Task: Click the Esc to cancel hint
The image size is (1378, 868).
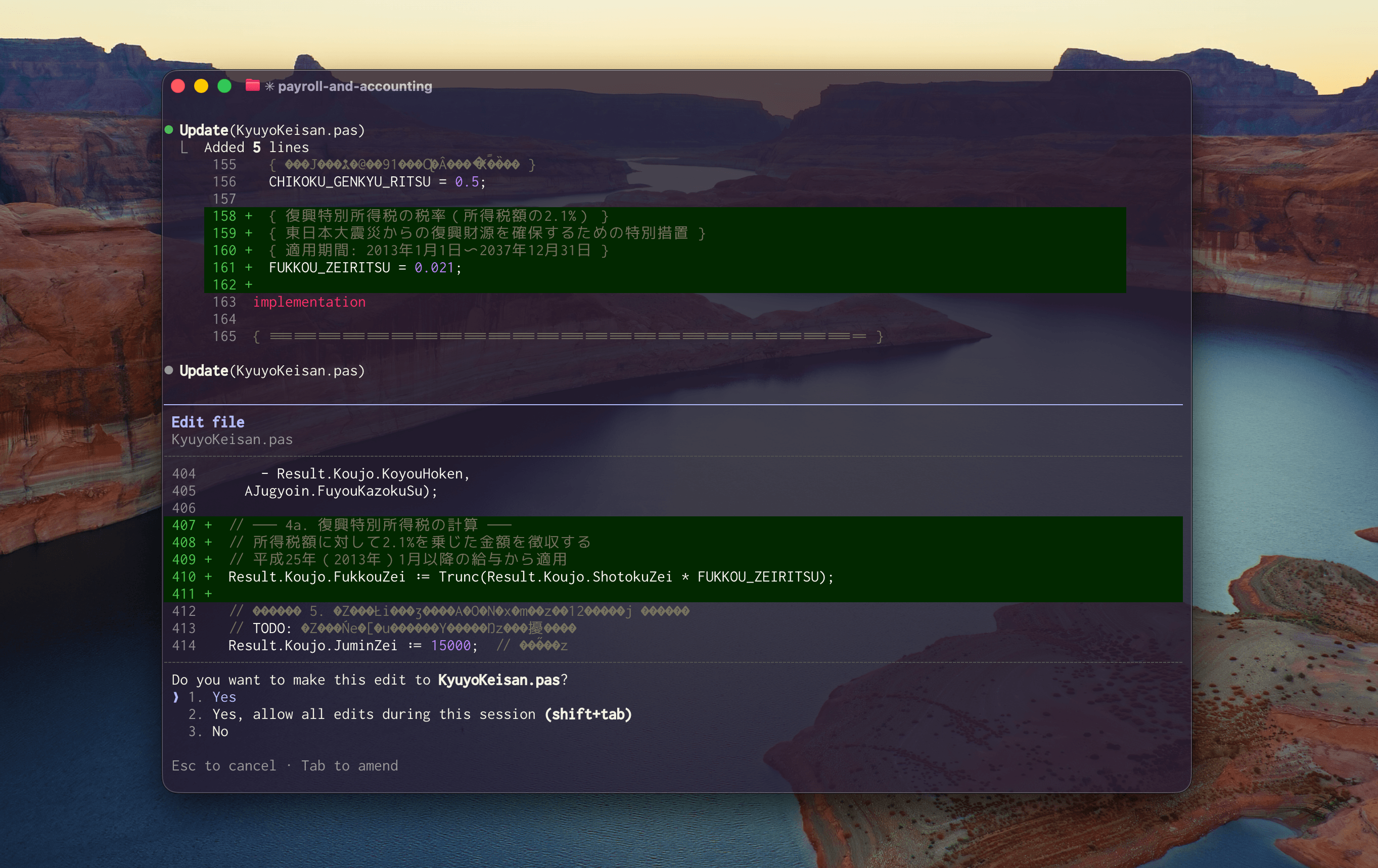Action: [x=224, y=765]
